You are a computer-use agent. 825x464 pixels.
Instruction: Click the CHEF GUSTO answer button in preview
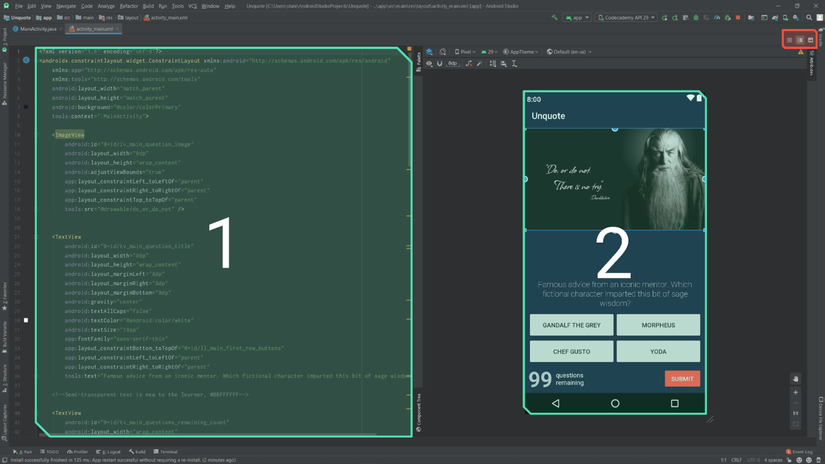571,351
